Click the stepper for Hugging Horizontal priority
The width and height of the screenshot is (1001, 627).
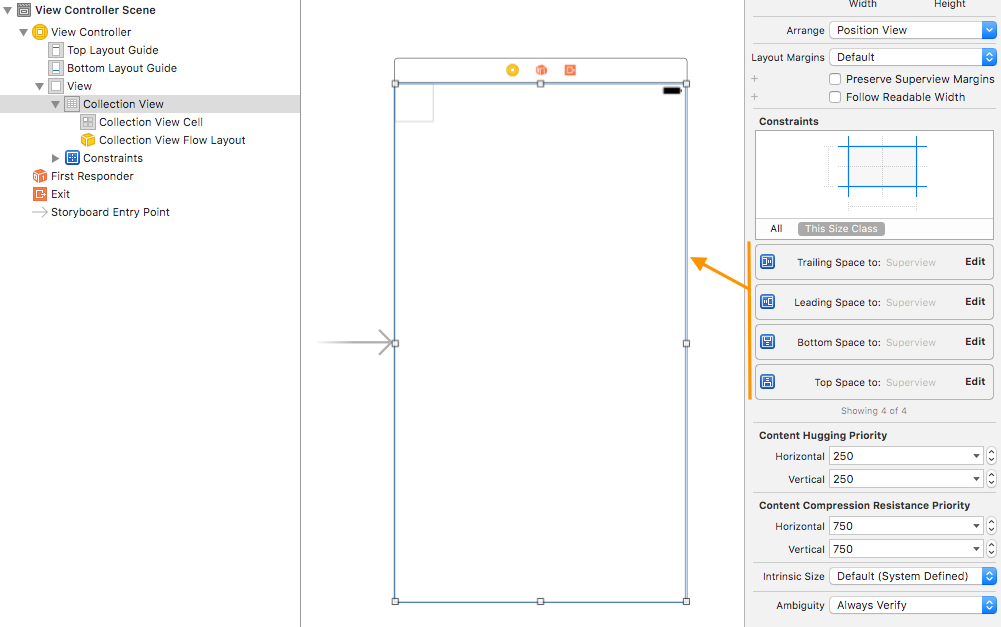991,456
